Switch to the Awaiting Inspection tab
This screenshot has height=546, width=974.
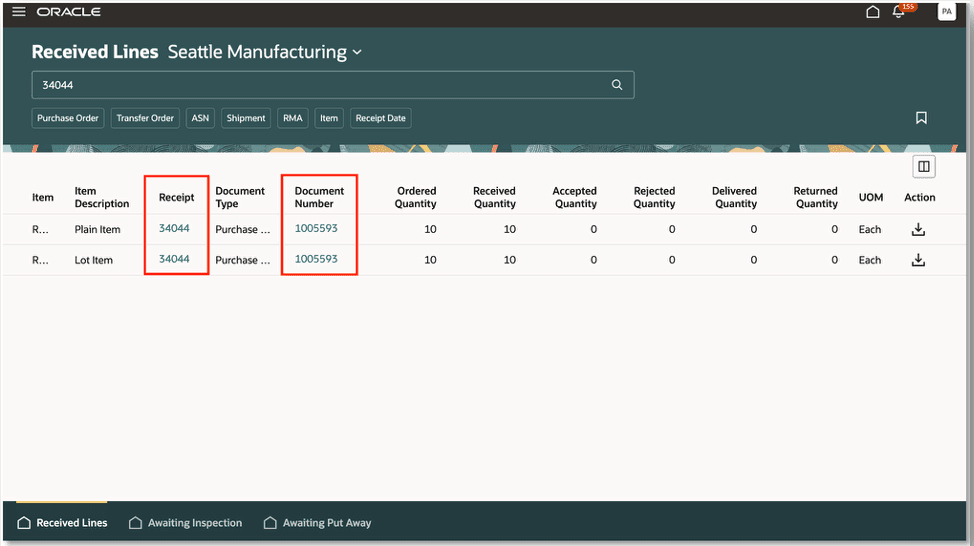(x=194, y=523)
